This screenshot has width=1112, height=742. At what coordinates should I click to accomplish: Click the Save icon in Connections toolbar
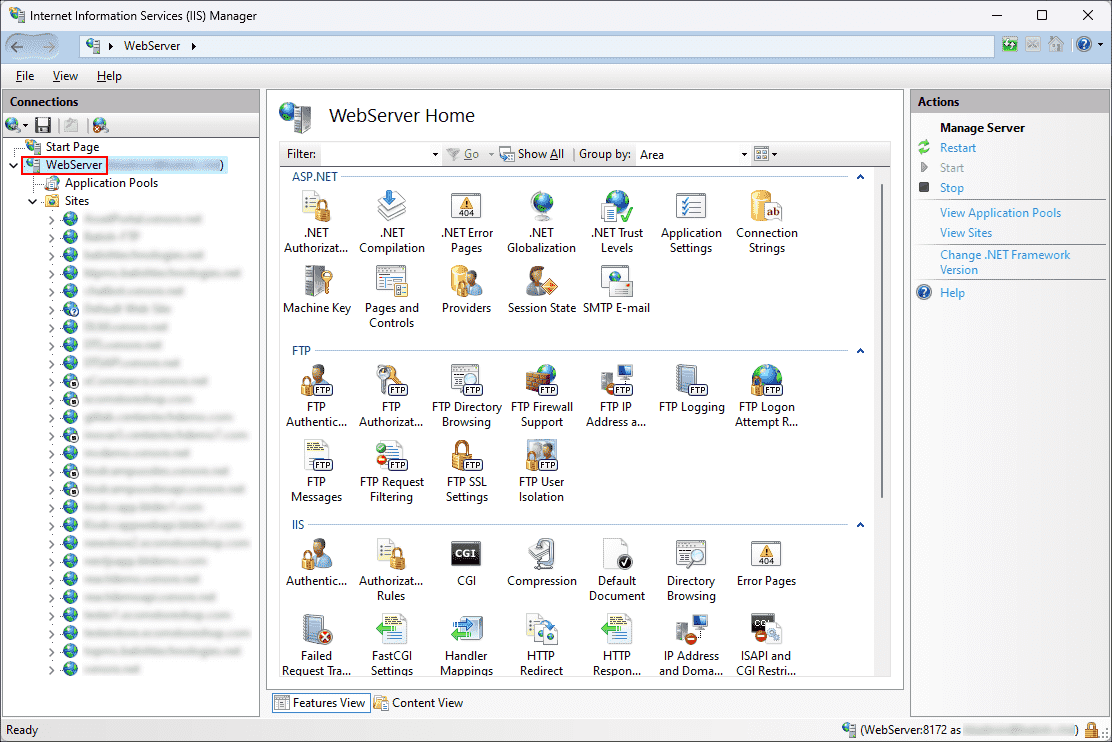(x=43, y=125)
